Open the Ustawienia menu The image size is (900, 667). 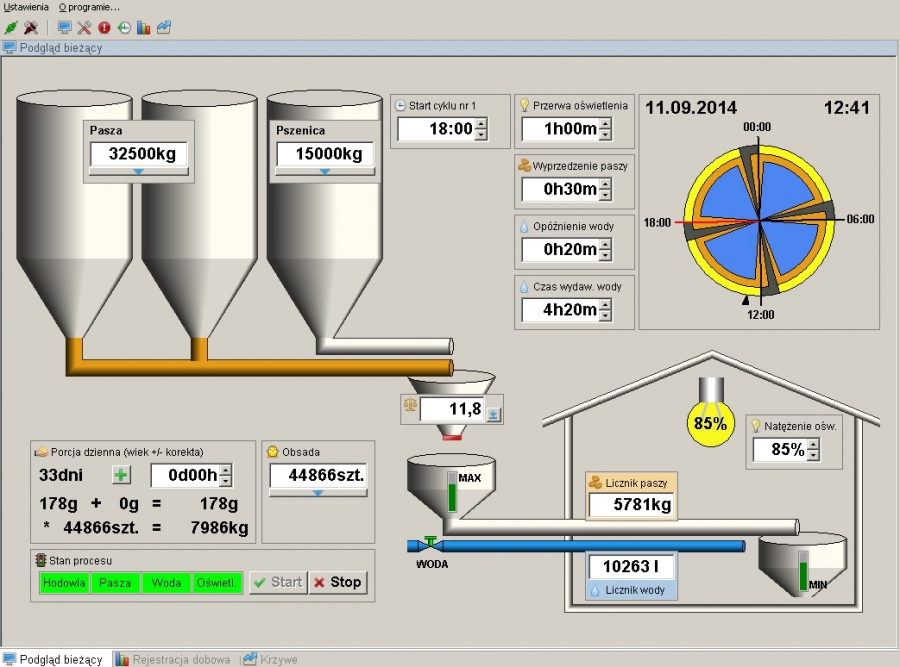pyautogui.click(x=26, y=7)
